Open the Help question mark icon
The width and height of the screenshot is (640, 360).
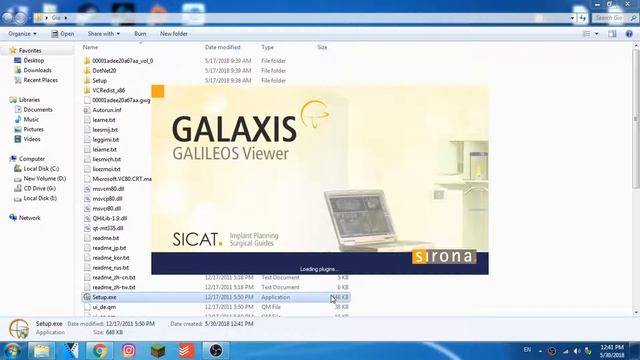[629, 34]
